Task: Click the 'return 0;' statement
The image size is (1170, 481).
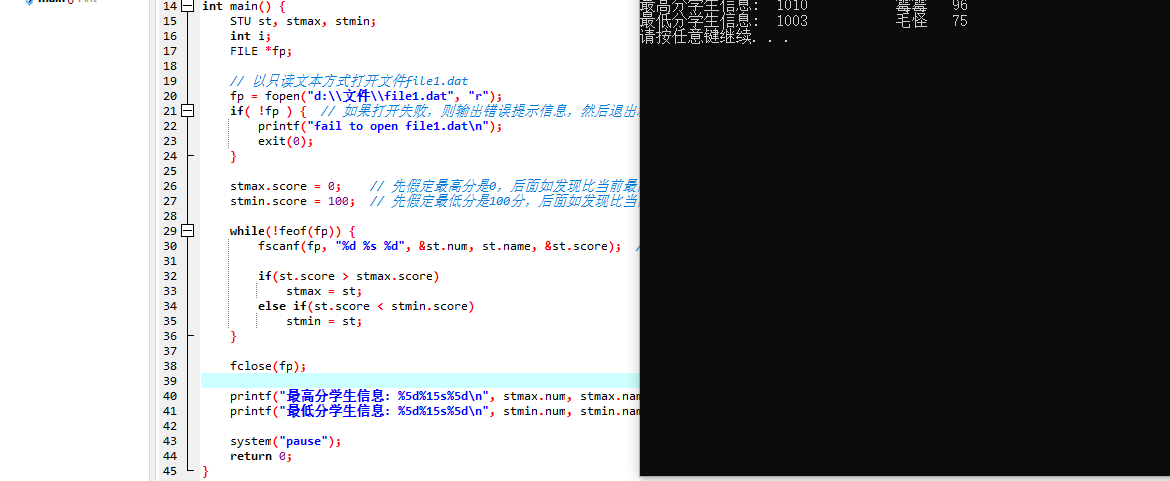Action: click(261, 456)
